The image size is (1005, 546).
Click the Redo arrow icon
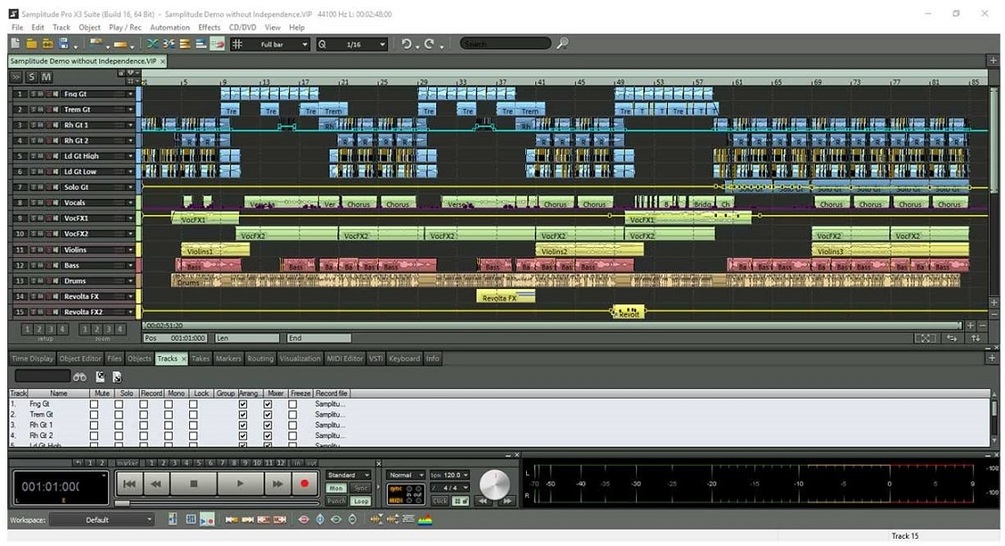429,44
